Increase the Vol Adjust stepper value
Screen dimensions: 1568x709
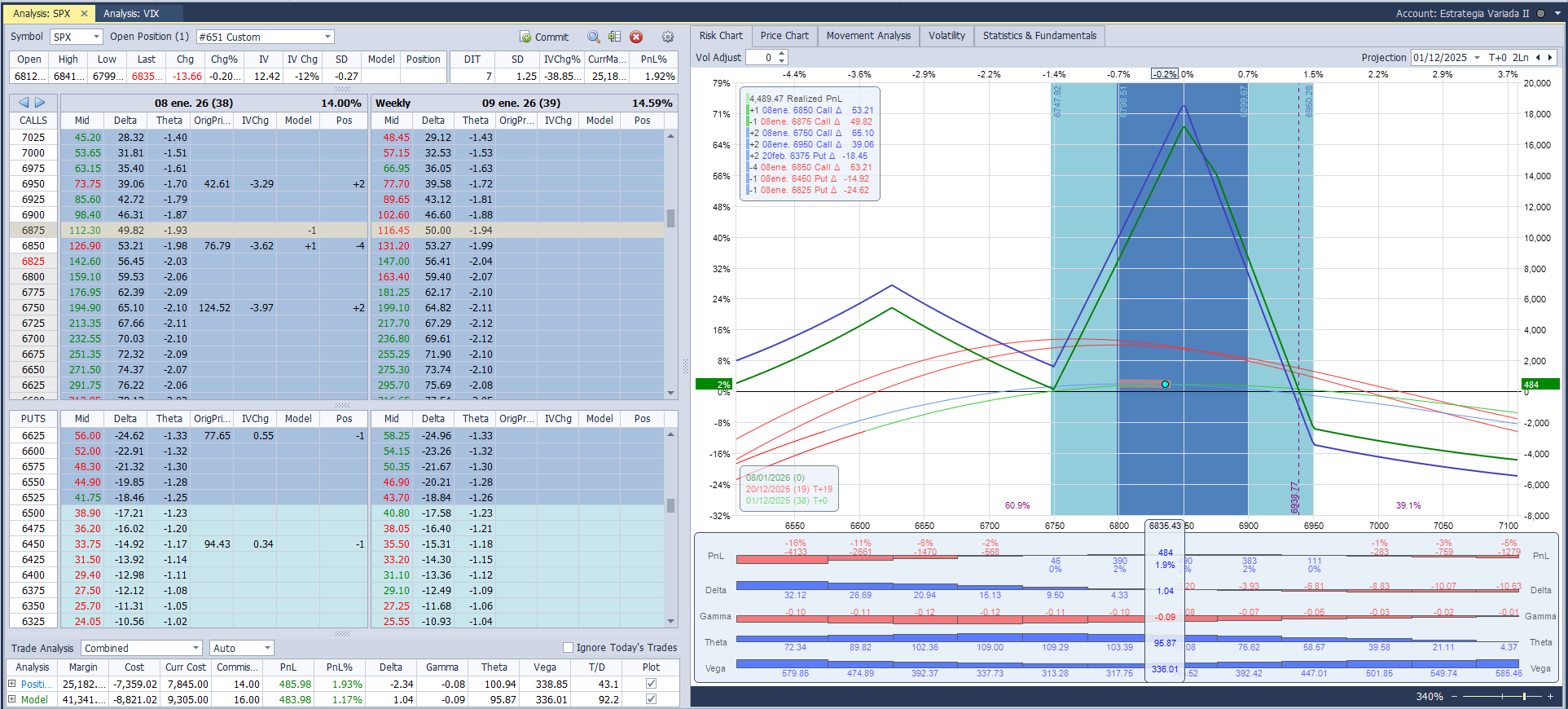coord(782,54)
